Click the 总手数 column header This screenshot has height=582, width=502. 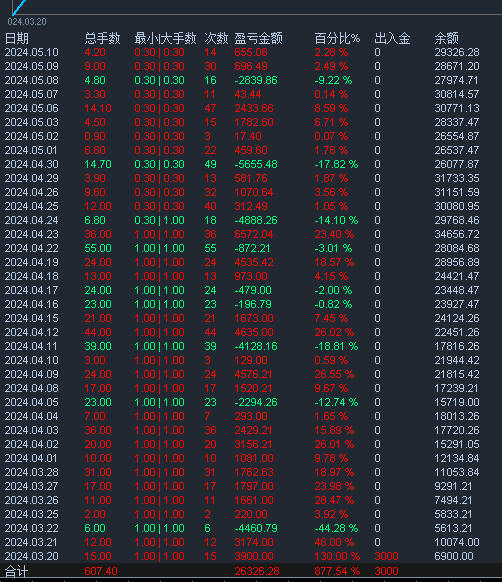pyautogui.click(x=102, y=38)
